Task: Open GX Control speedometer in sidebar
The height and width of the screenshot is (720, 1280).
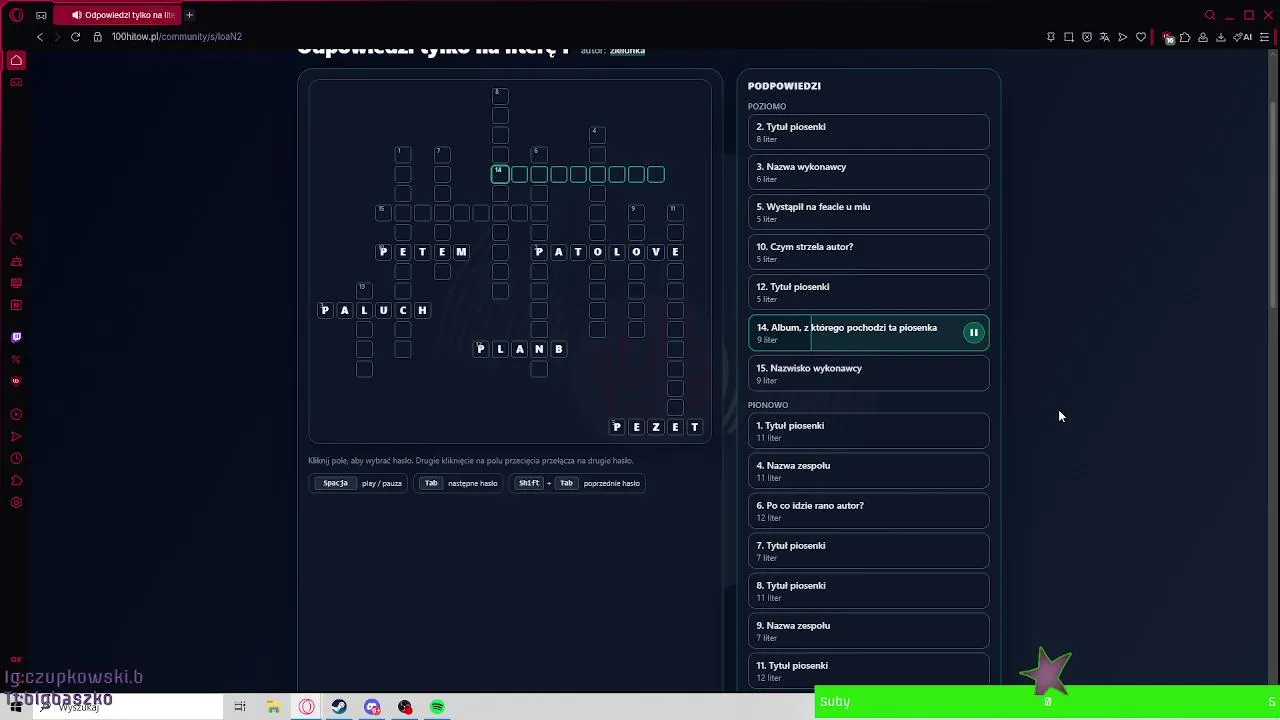Action: click(16, 239)
